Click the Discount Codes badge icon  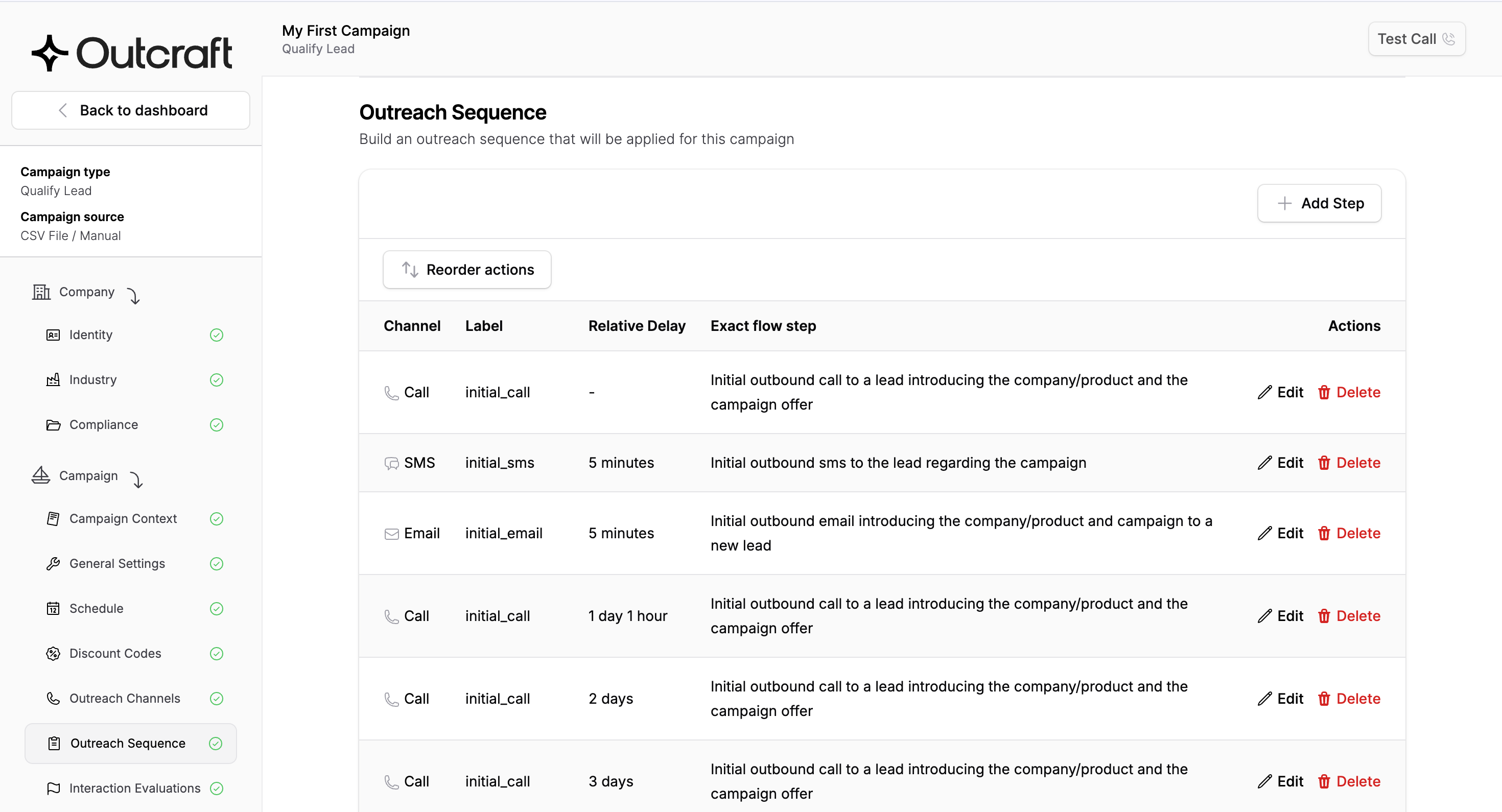pyautogui.click(x=53, y=654)
